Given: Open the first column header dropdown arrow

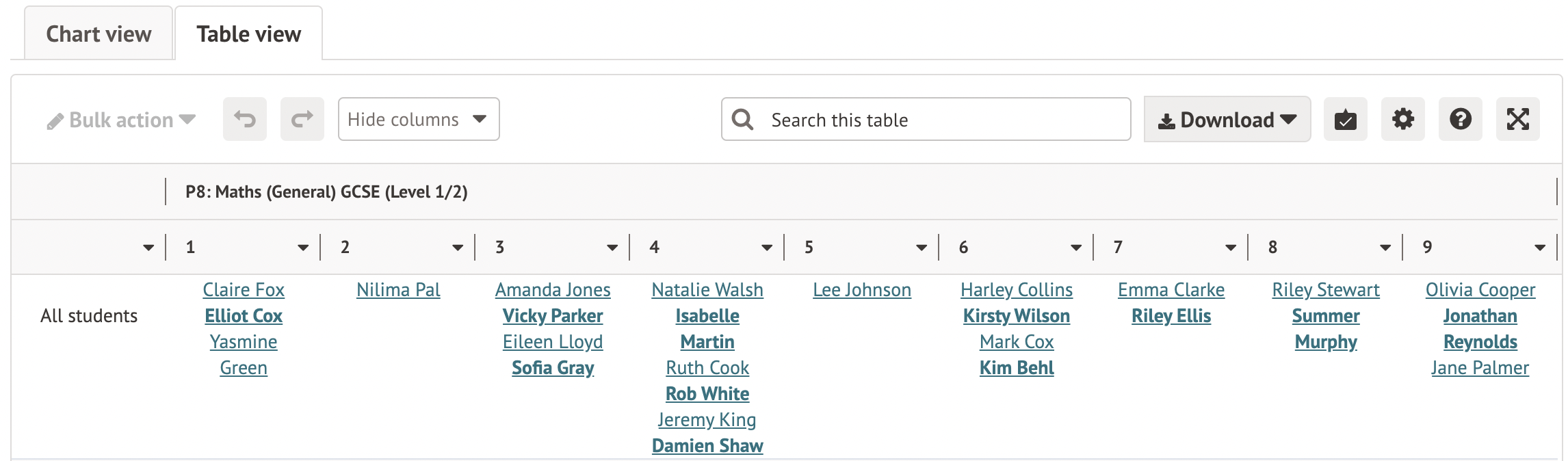Looking at the screenshot, I should pyautogui.click(x=148, y=248).
